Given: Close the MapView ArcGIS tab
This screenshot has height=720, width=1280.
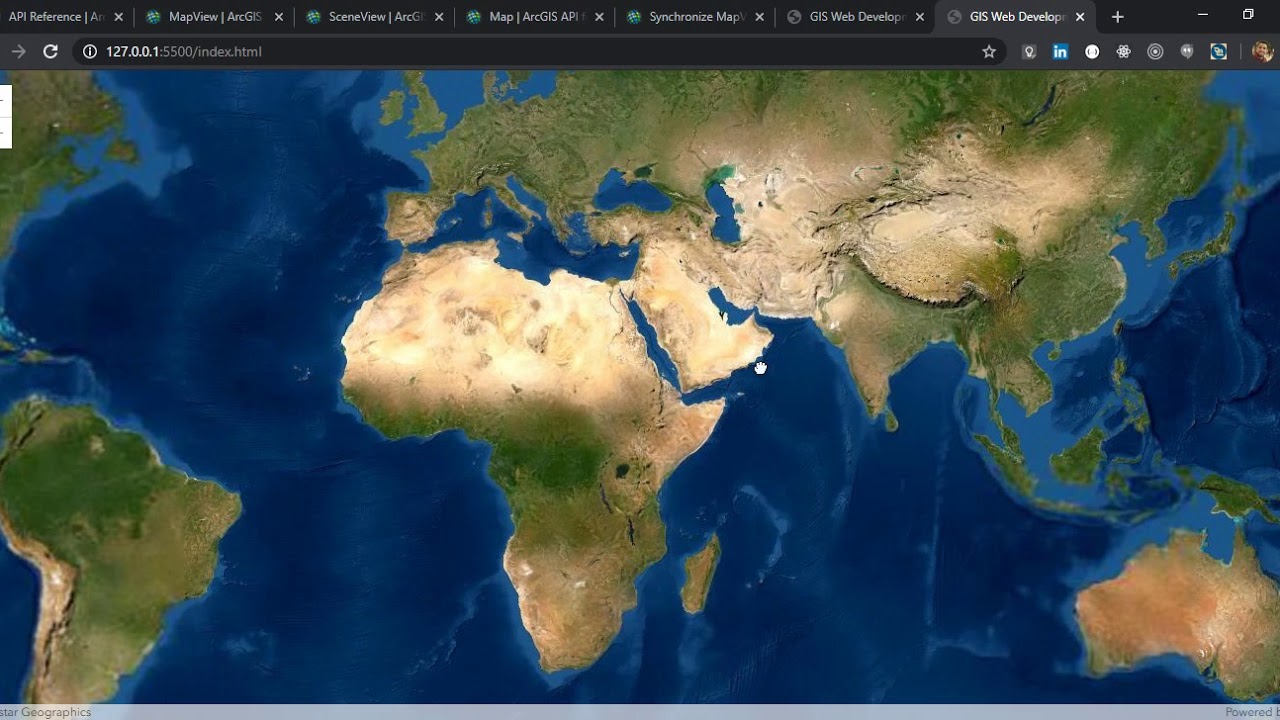Looking at the screenshot, I should (279, 17).
